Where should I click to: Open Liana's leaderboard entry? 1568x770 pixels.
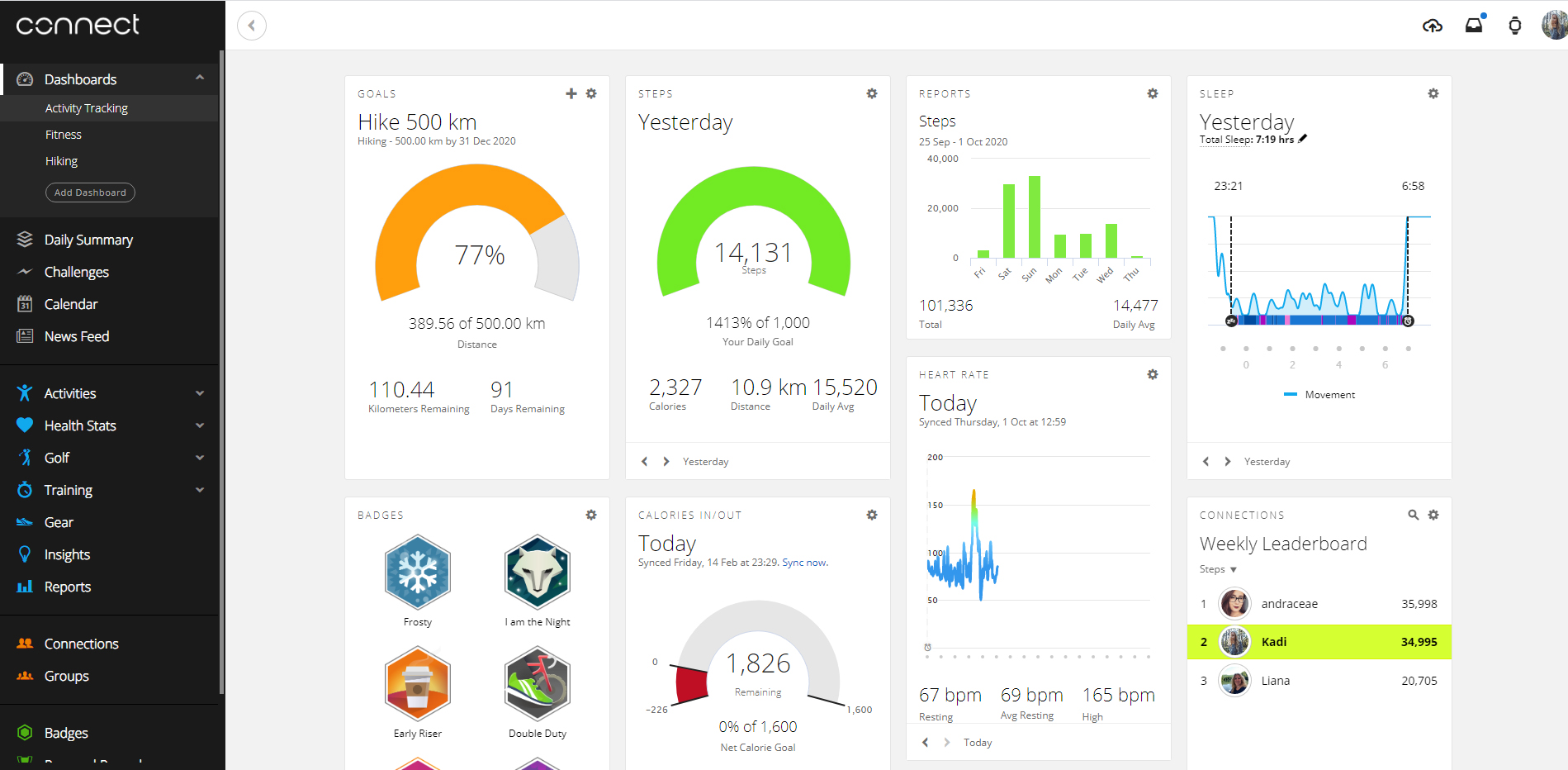[x=1319, y=681]
